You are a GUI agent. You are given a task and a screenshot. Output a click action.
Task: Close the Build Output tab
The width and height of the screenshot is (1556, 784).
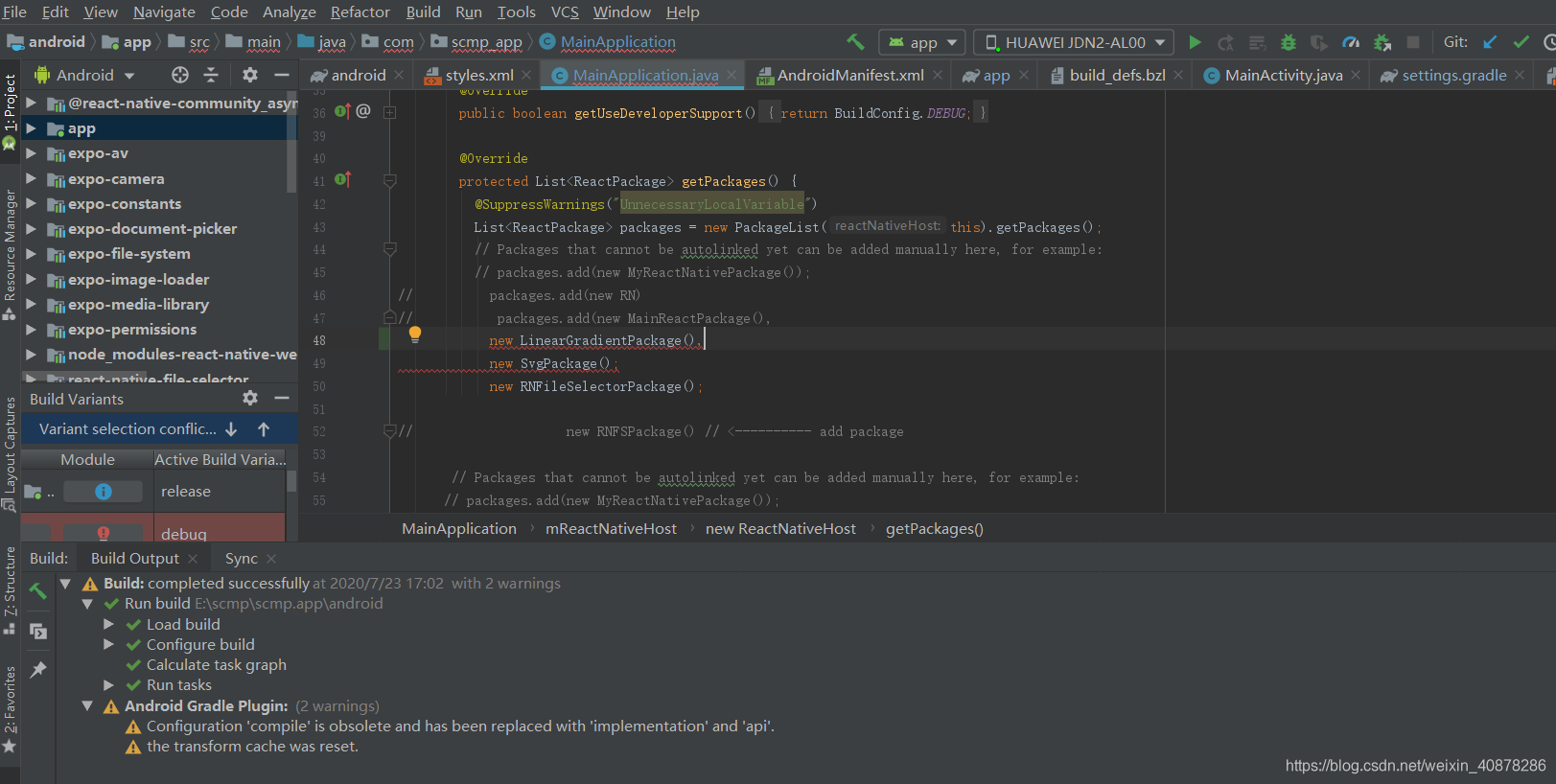pyautogui.click(x=194, y=558)
